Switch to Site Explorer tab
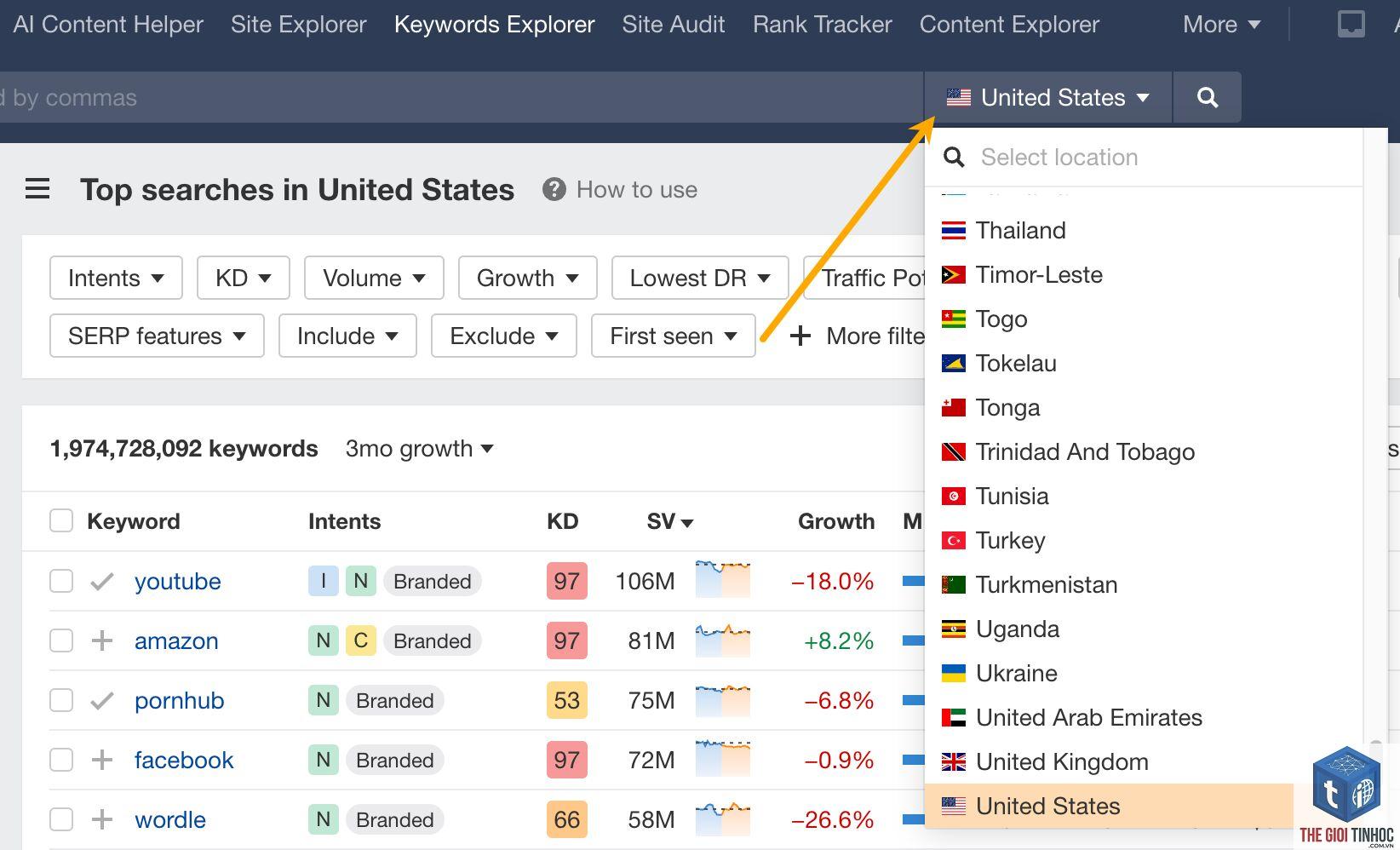Image resolution: width=1400 pixels, height=850 pixels. pos(299,24)
